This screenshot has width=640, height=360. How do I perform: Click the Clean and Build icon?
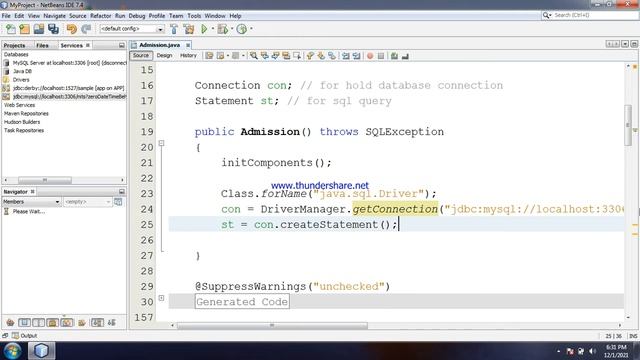coord(189,29)
